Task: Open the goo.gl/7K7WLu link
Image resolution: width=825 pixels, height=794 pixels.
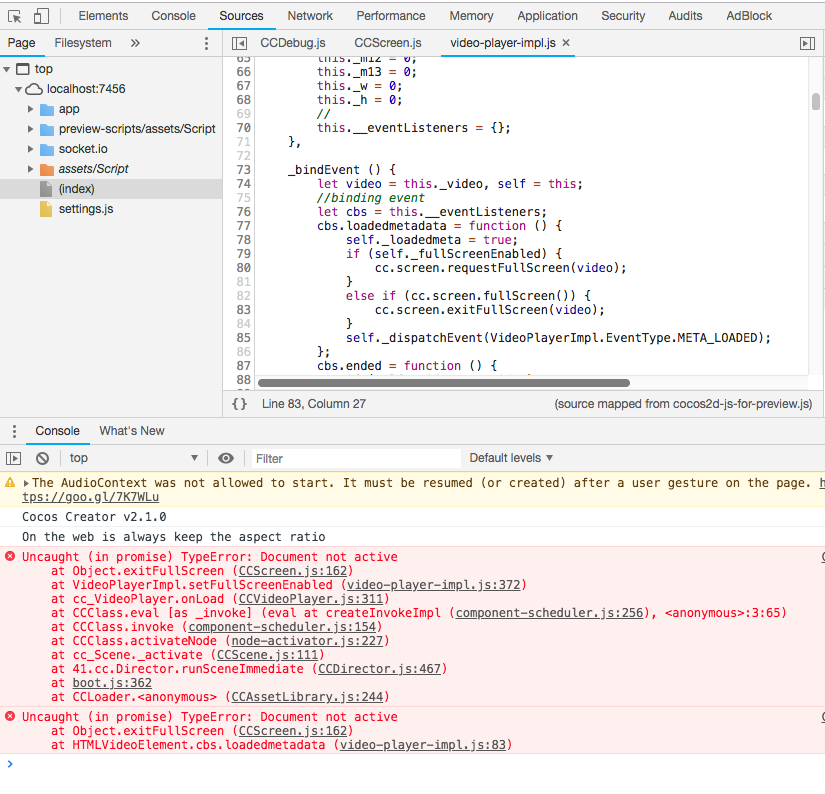Action: point(90,497)
